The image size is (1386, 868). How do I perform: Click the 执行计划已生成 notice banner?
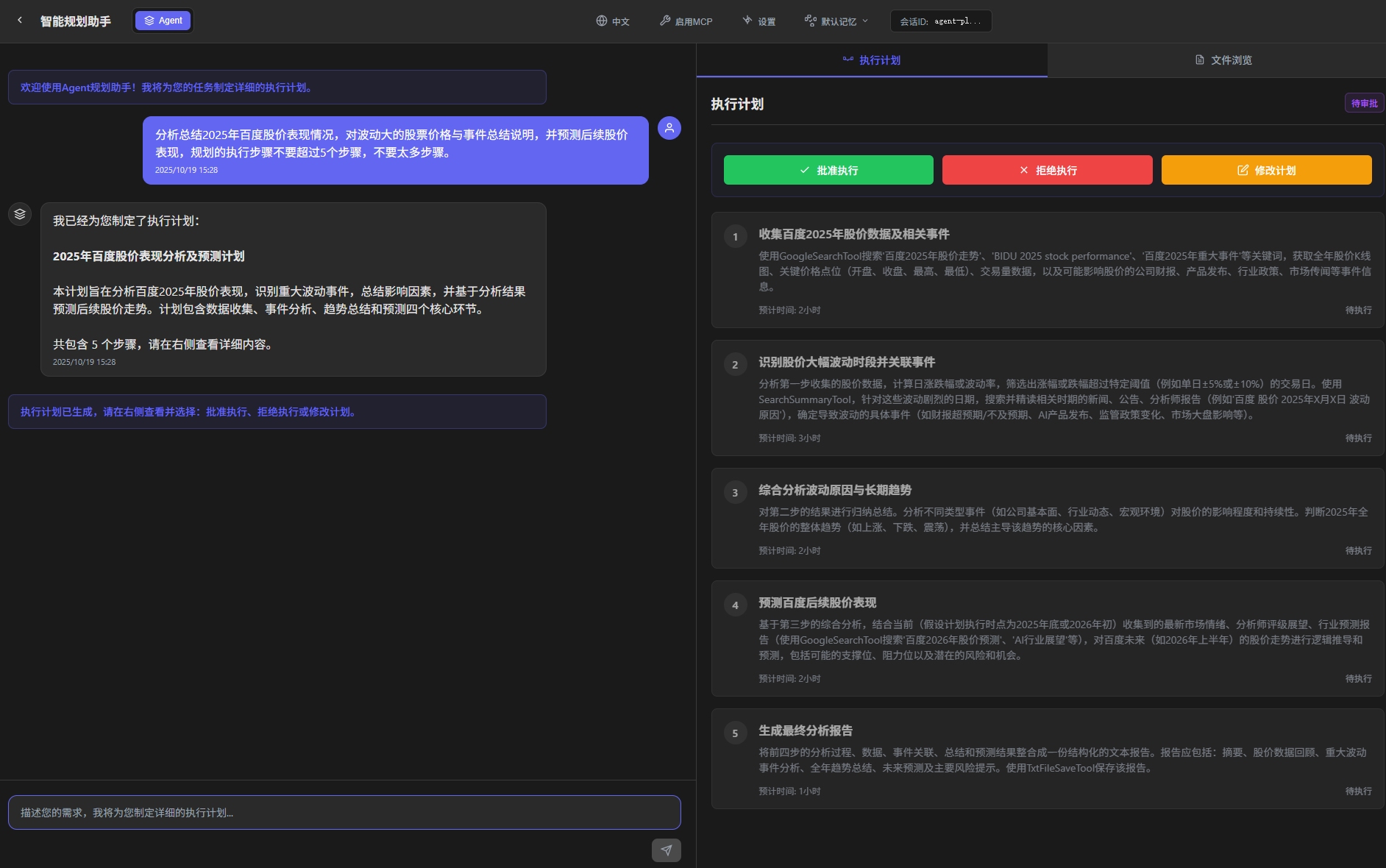click(277, 412)
